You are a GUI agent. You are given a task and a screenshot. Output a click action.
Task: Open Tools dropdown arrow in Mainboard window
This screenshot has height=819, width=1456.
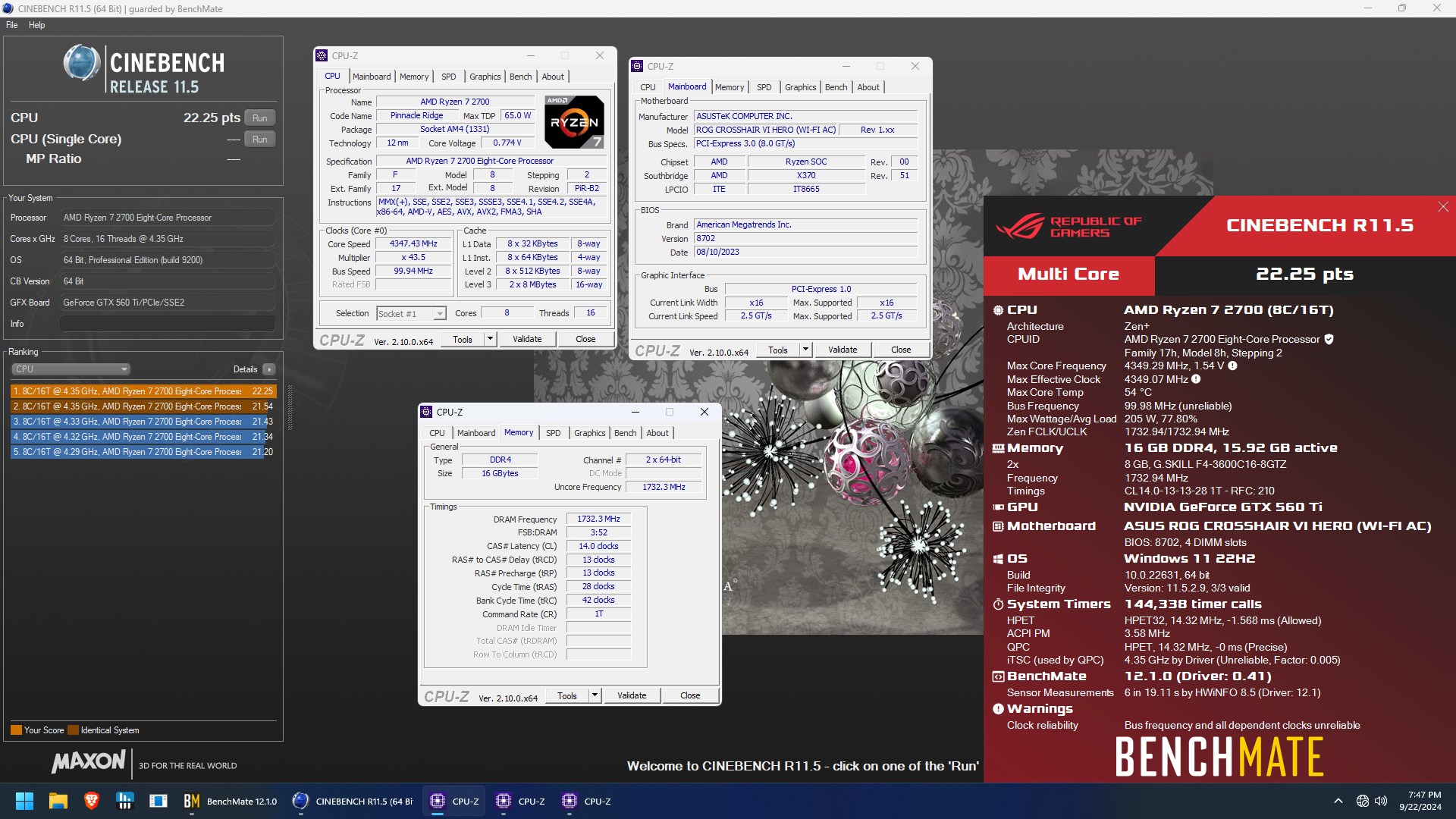click(x=805, y=350)
